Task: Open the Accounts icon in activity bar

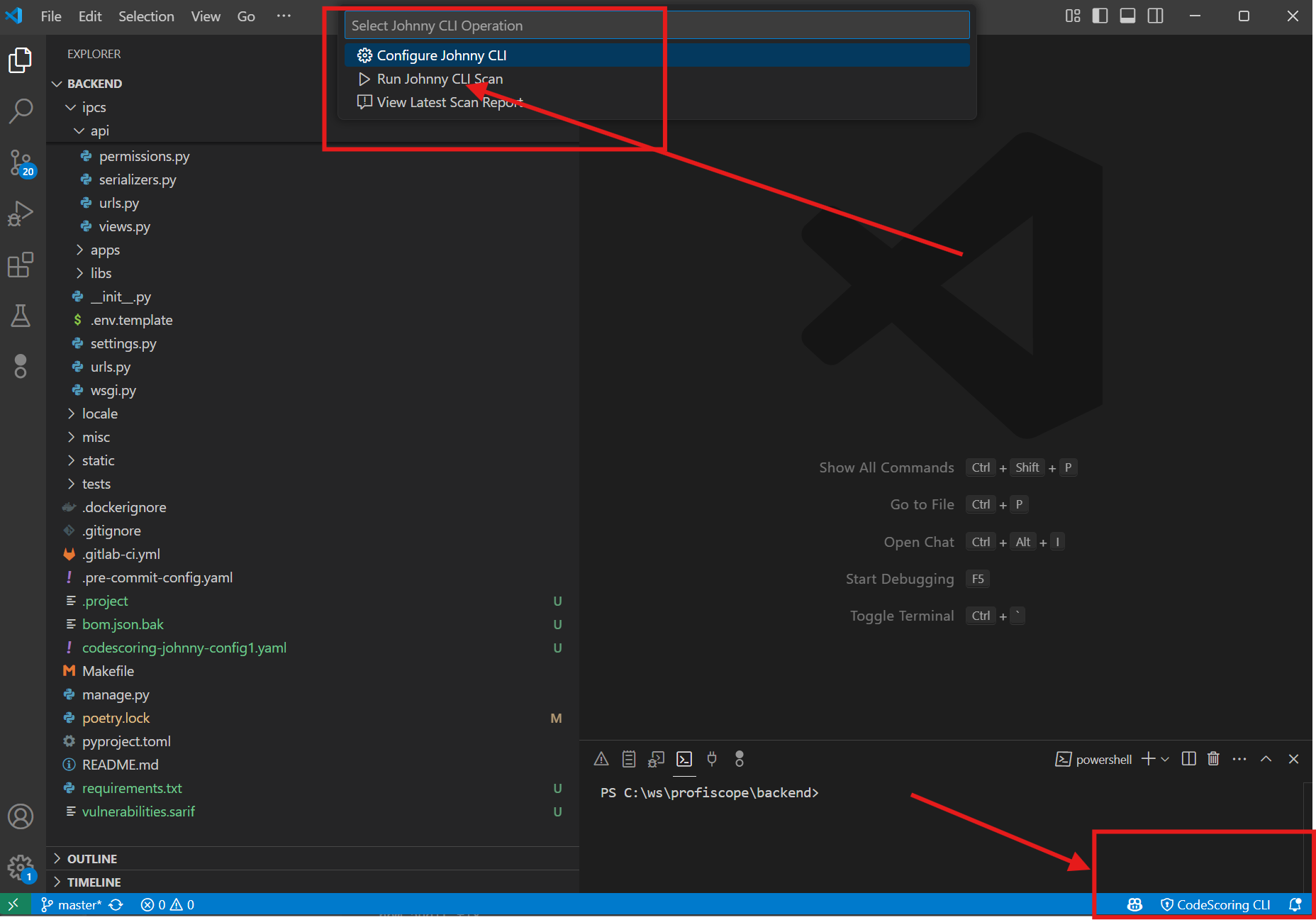Action: pyautogui.click(x=21, y=816)
